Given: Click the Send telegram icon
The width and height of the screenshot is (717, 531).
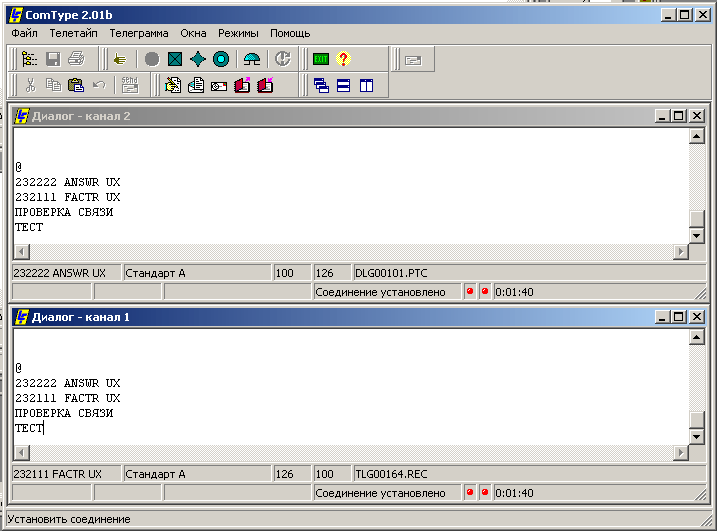Looking at the screenshot, I should 130,85.
